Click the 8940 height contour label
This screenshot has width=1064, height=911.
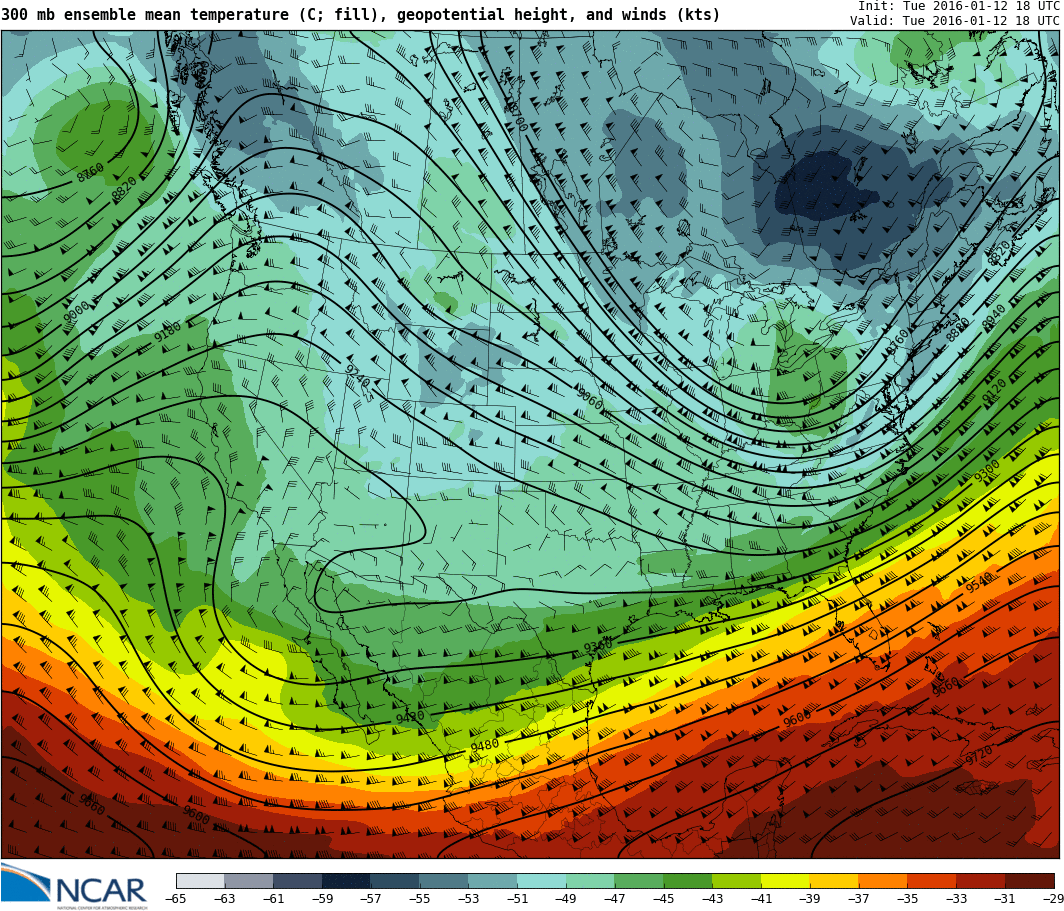(x=994, y=319)
